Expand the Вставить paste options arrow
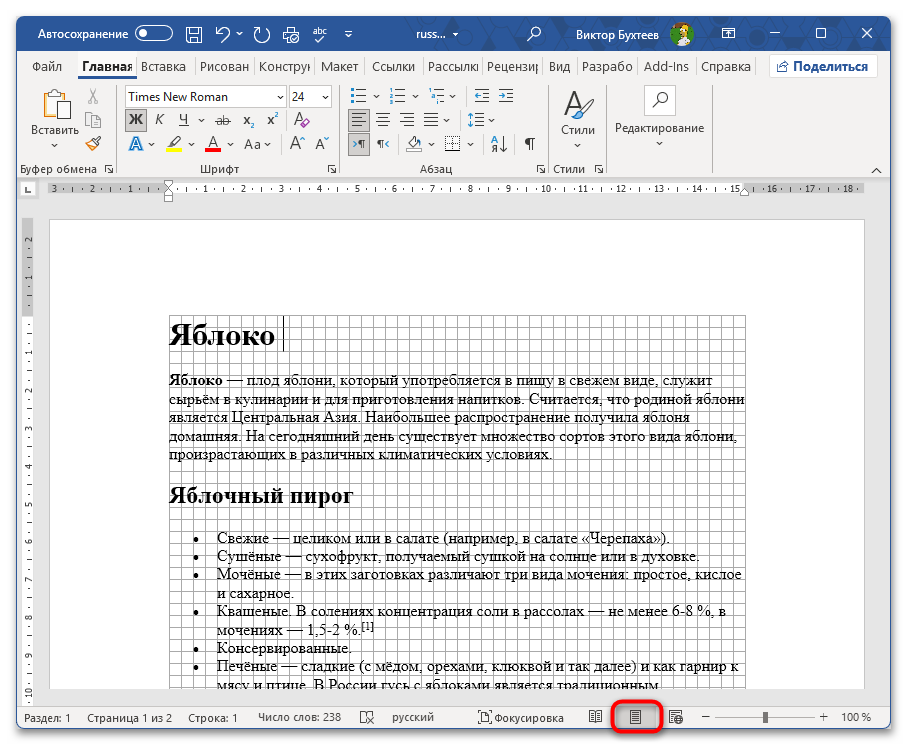This screenshot has height=745, width=907. pyautogui.click(x=54, y=145)
